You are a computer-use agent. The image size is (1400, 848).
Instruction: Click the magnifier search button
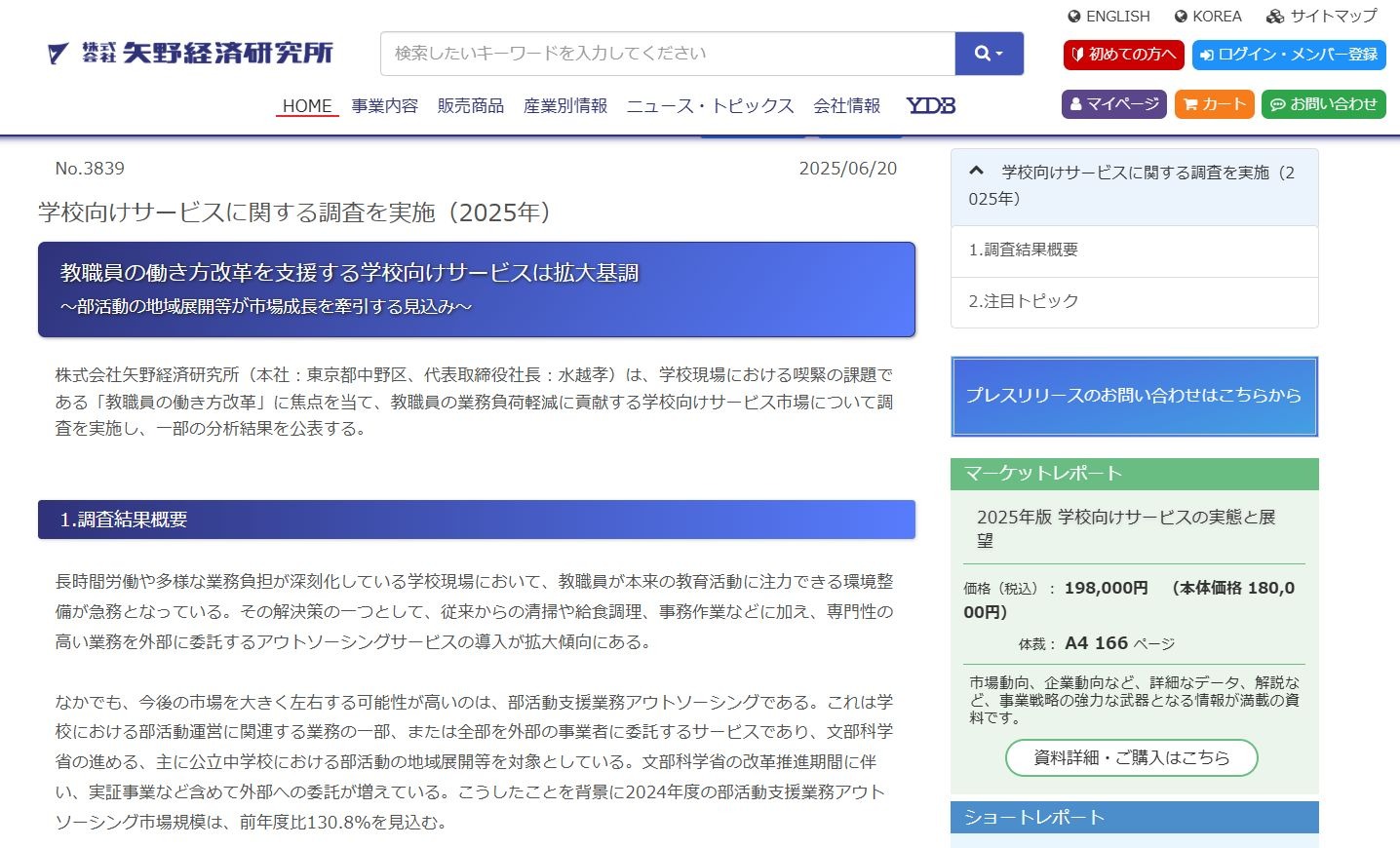tap(981, 54)
